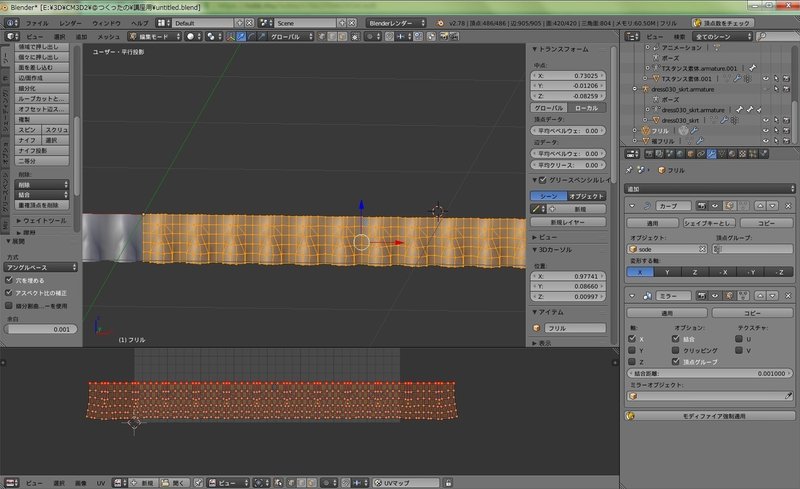Open the アングルベース method dropdown

40,267
